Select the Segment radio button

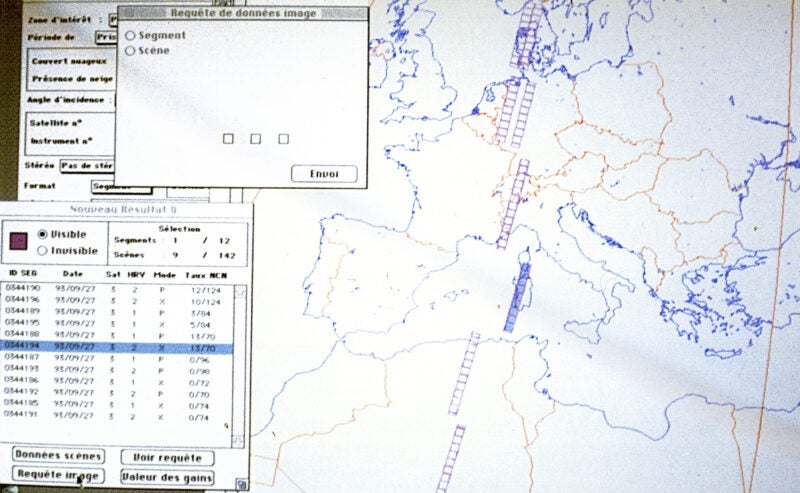[130, 36]
